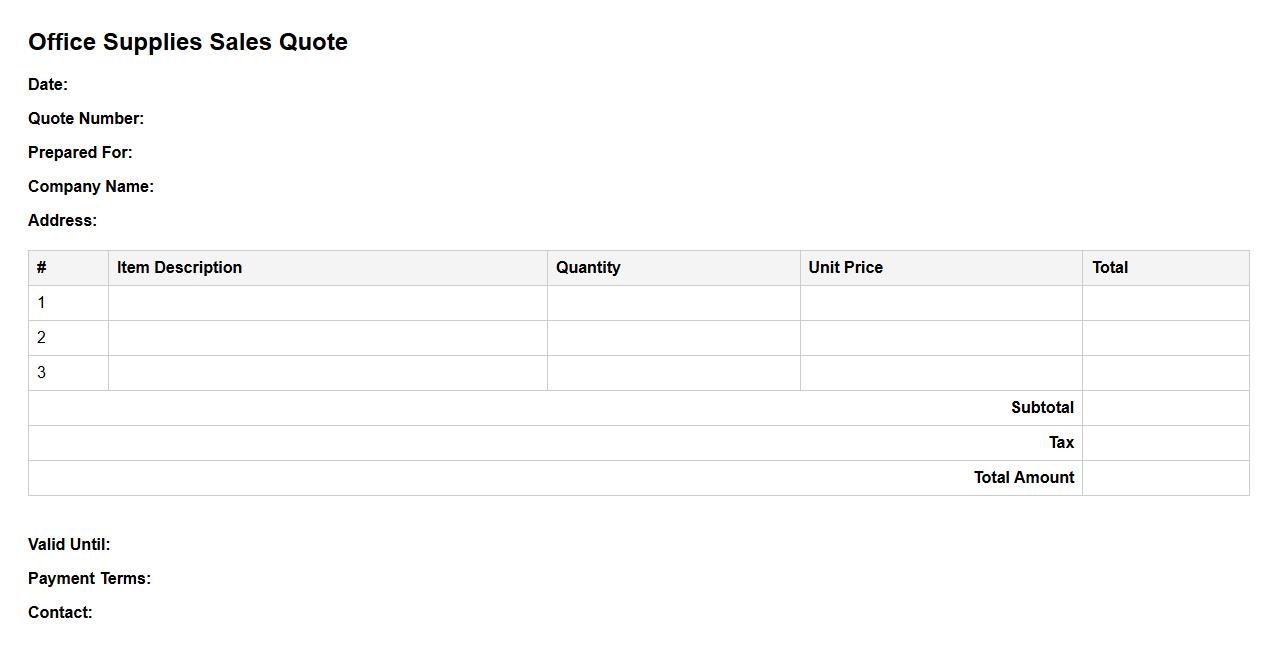Click the Quantity cell in row 2
Image resolution: width=1278 pixels, height=650 pixels.
tap(673, 338)
